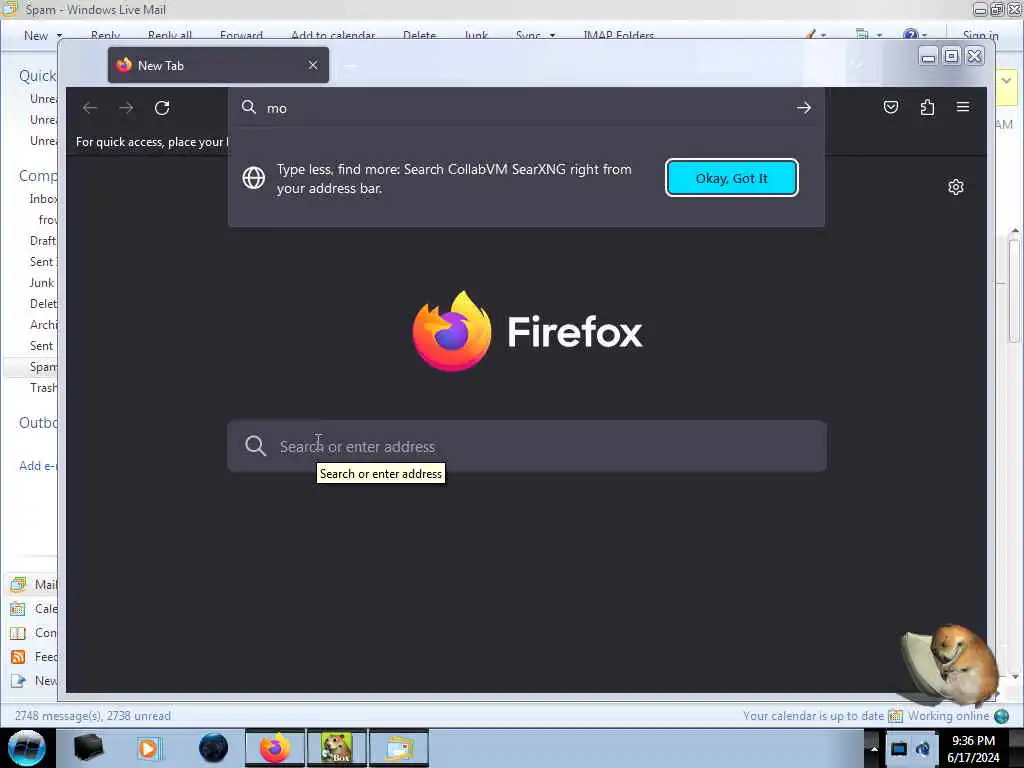The height and width of the screenshot is (768, 1024).
Task: Open the Firefox hamburger application menu
Action: (963, 107)
